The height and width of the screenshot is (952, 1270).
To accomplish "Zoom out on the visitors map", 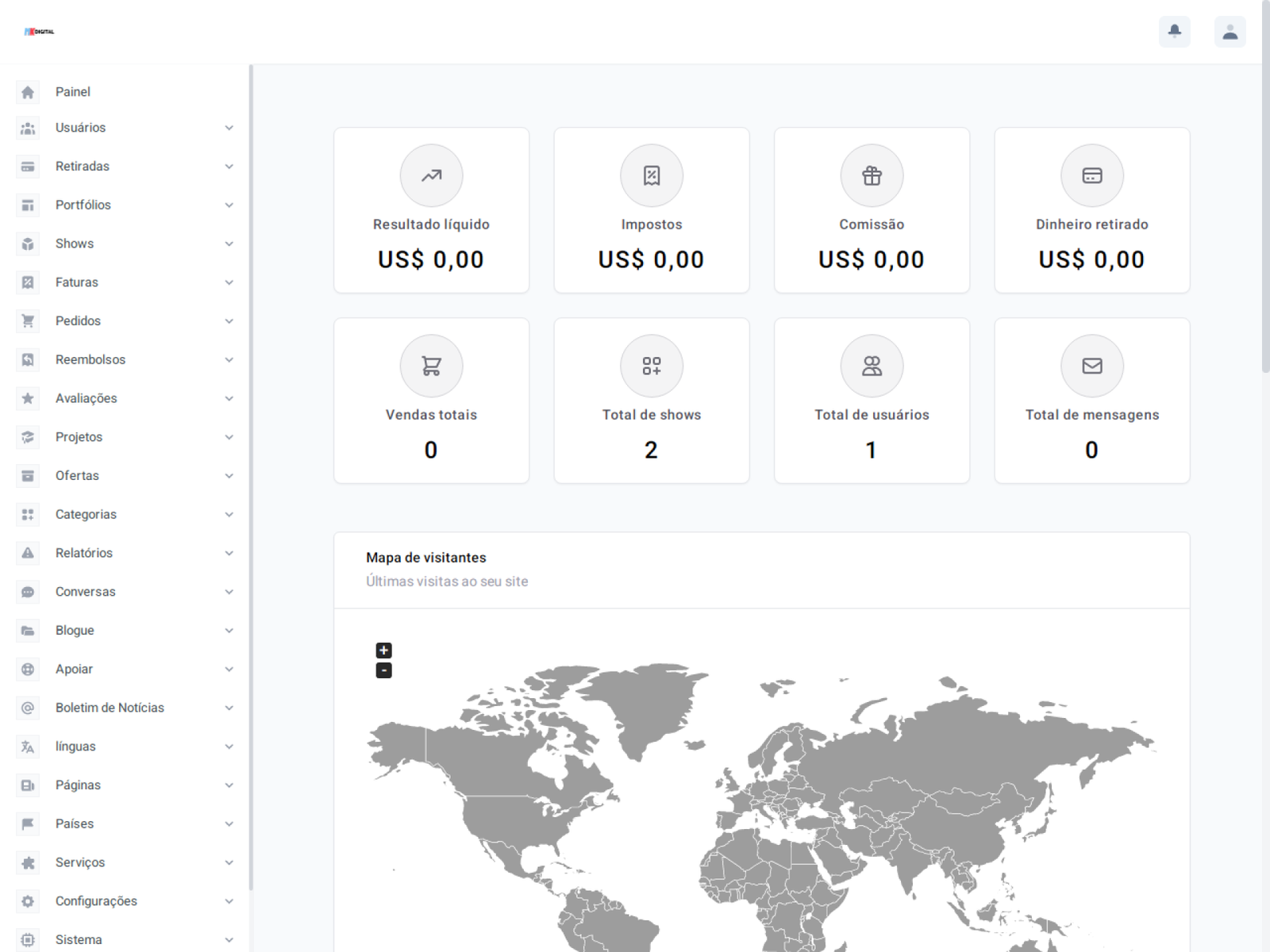I will coord(383,670).
